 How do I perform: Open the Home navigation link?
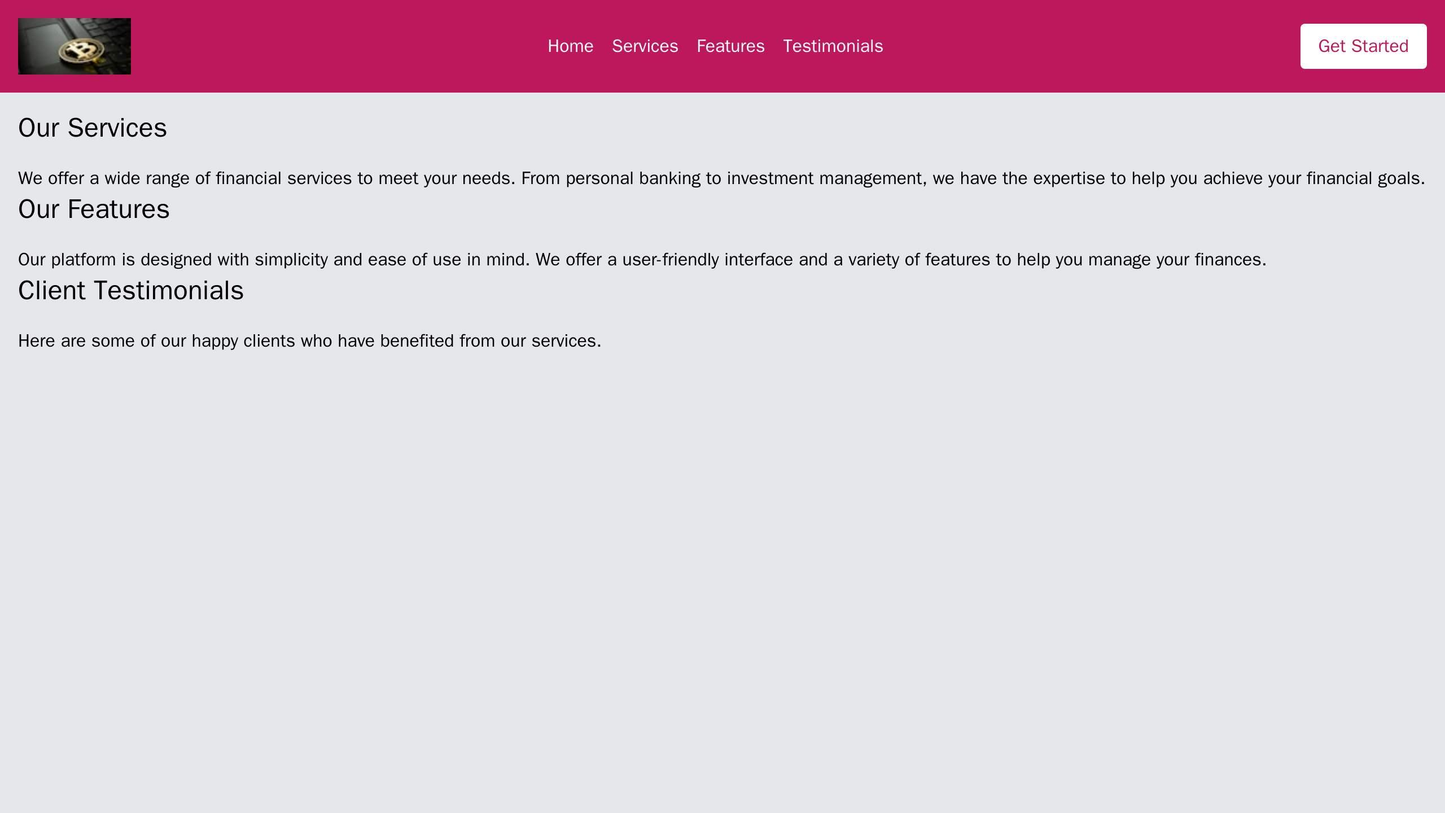click(x=570, y=46)
